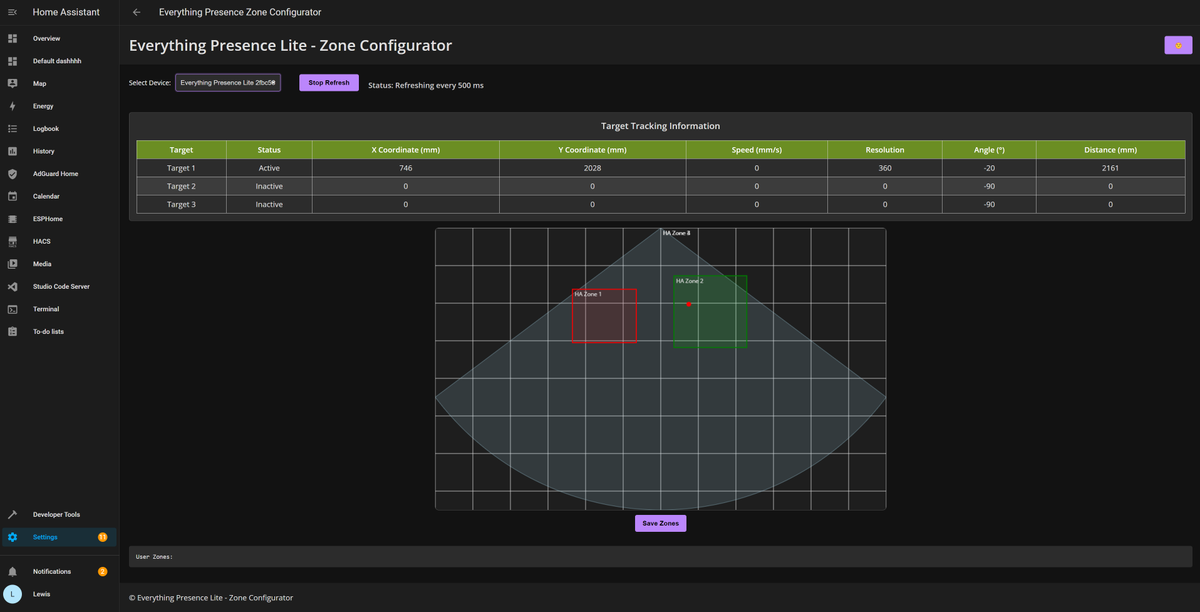This screenshot has height=612, width=1200.
Task: Click the Target 1 row label
Action: pos(181,168)
